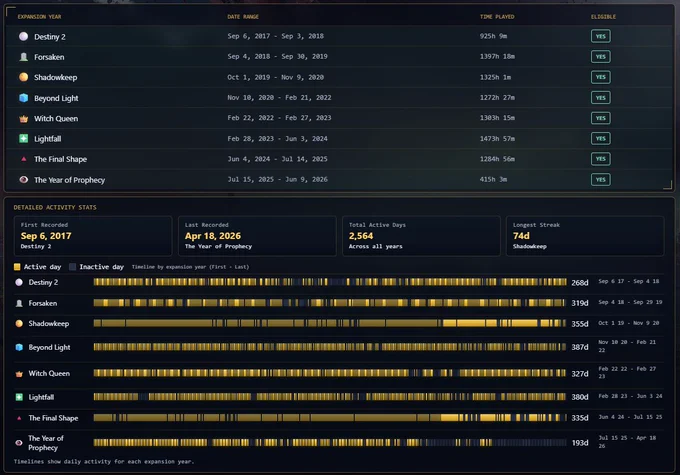Click the YES badge for Beyond Light
Viewport: 680px width, 475px height.
601,98
